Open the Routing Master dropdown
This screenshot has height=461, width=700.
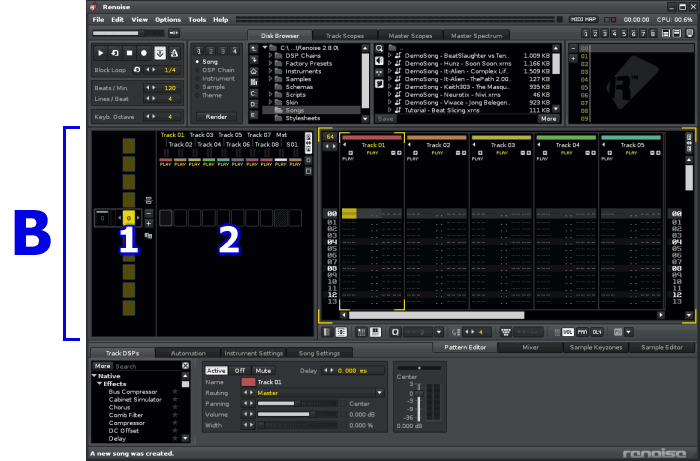click(x=379, y=393)
